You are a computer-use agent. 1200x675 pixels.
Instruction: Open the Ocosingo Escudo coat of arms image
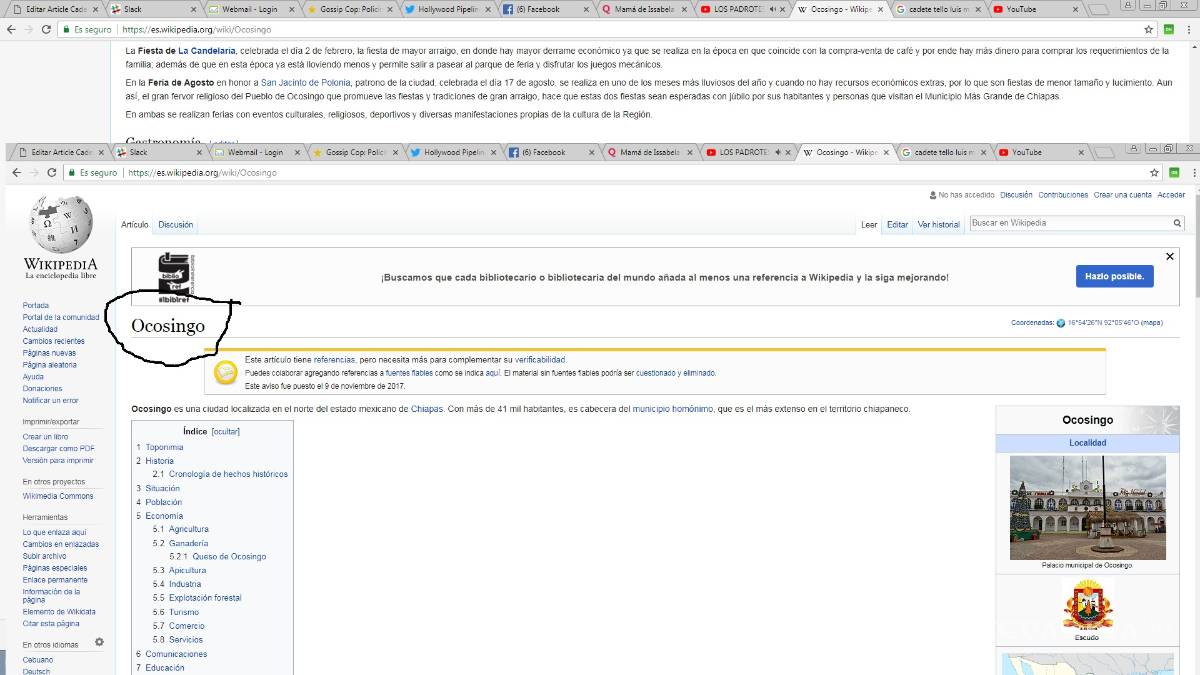tap(1087, 603)
